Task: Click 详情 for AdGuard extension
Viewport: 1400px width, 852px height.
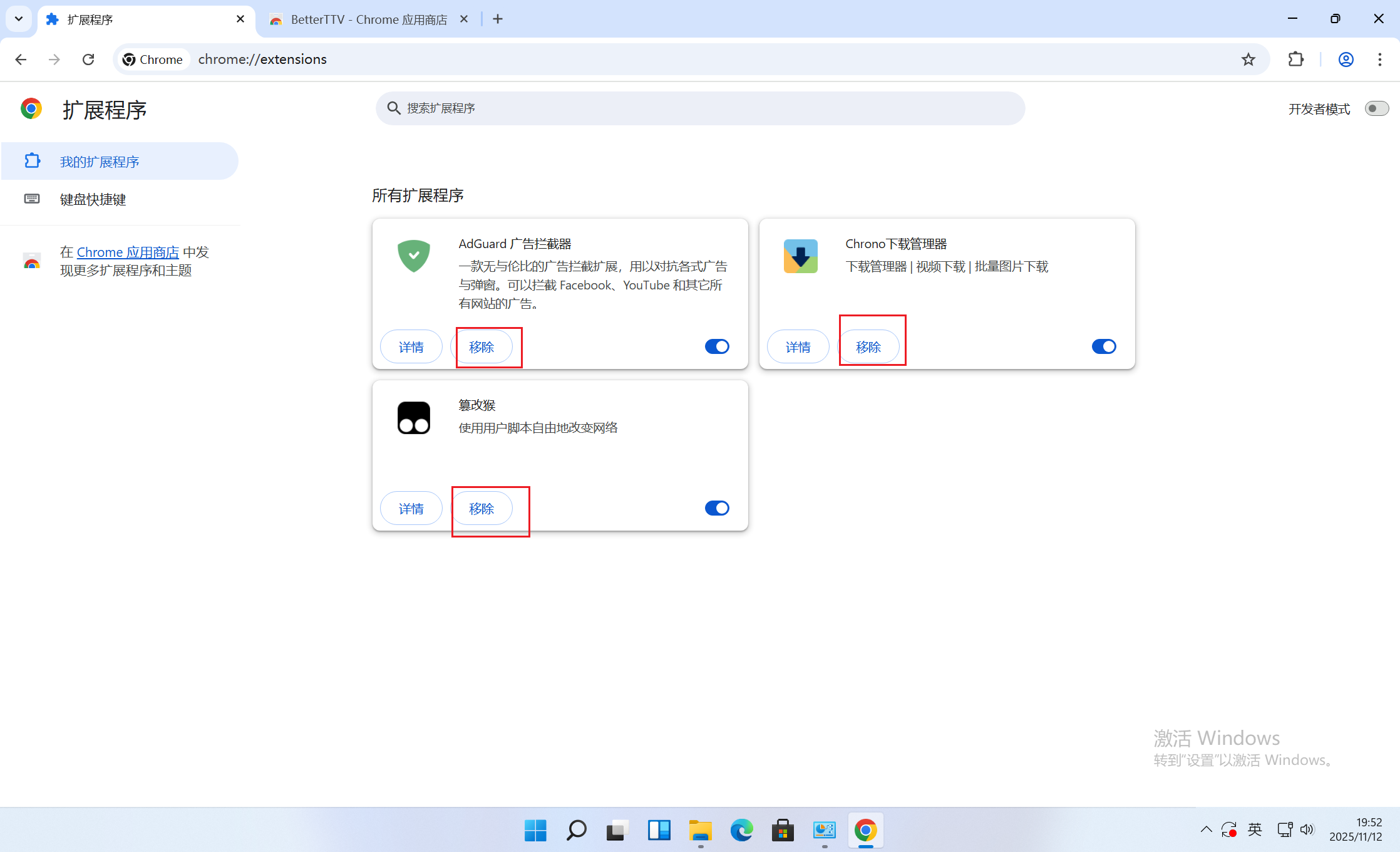Action: tap(411, 347)
